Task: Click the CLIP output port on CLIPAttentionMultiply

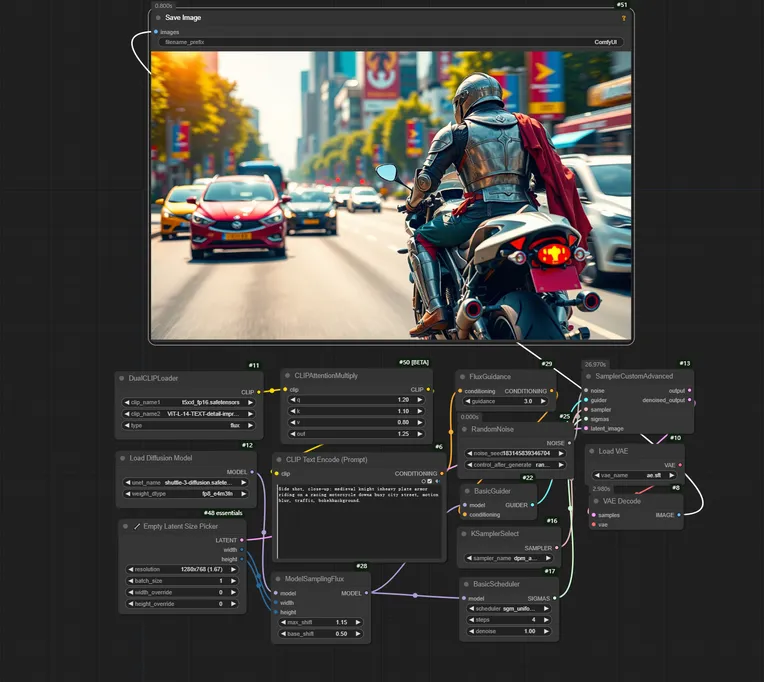Action: click(428, 389)
